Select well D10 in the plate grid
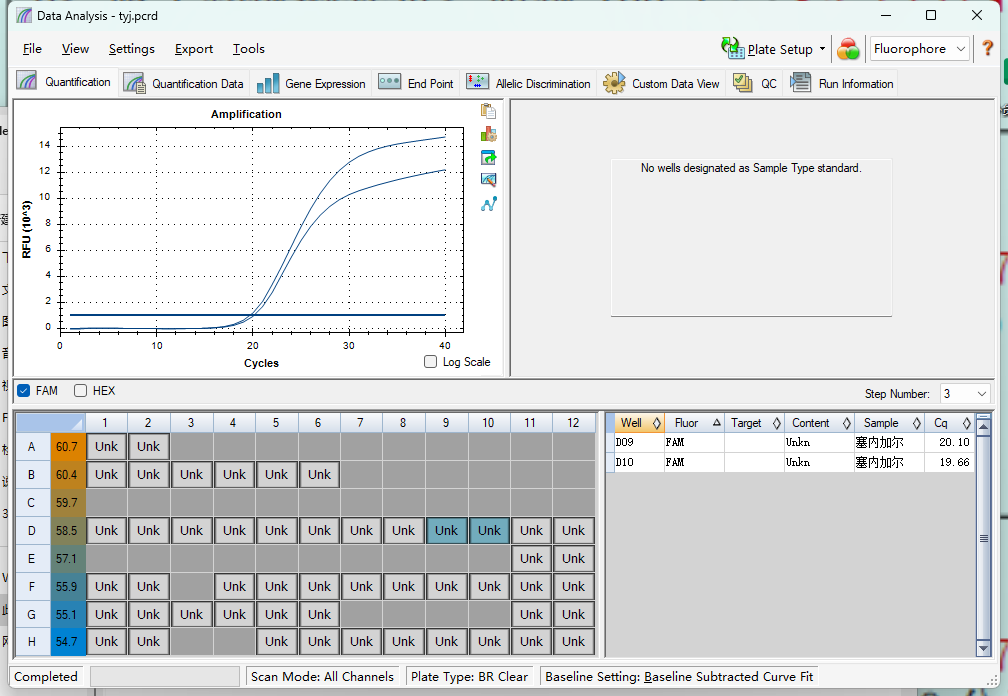 tap(489, 531)
